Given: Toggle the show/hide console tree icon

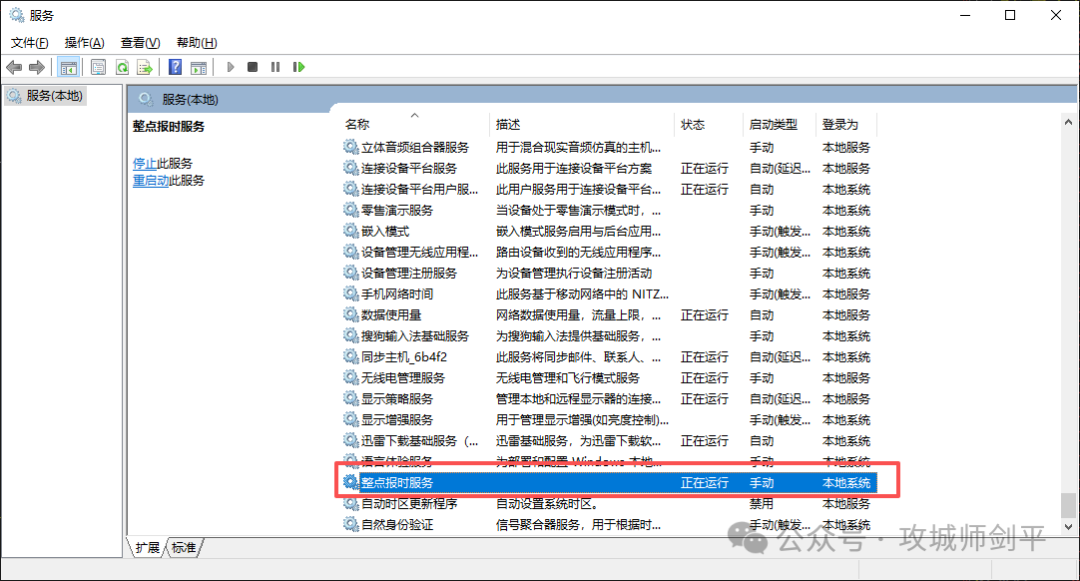Looking at the screenshot, I should pyautogui.click(x=68, y=67).
